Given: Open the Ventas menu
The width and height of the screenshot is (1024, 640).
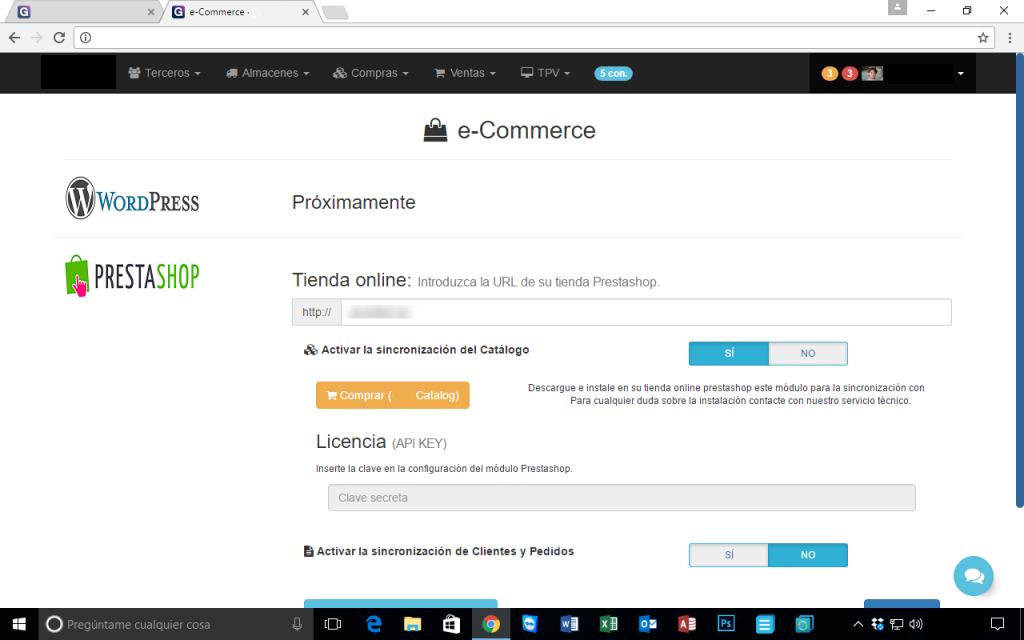Looking at the screenshot, I should (465, 73).
